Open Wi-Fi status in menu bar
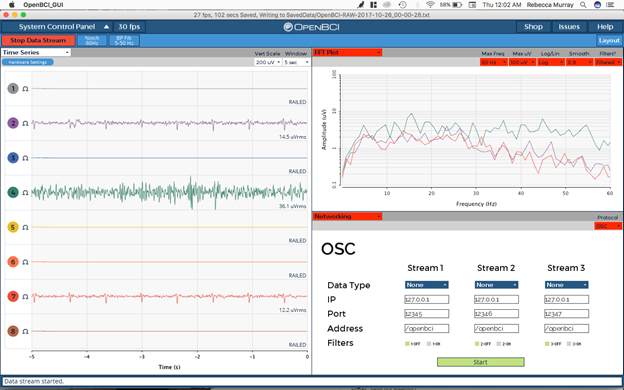 [x=430, y=5]
